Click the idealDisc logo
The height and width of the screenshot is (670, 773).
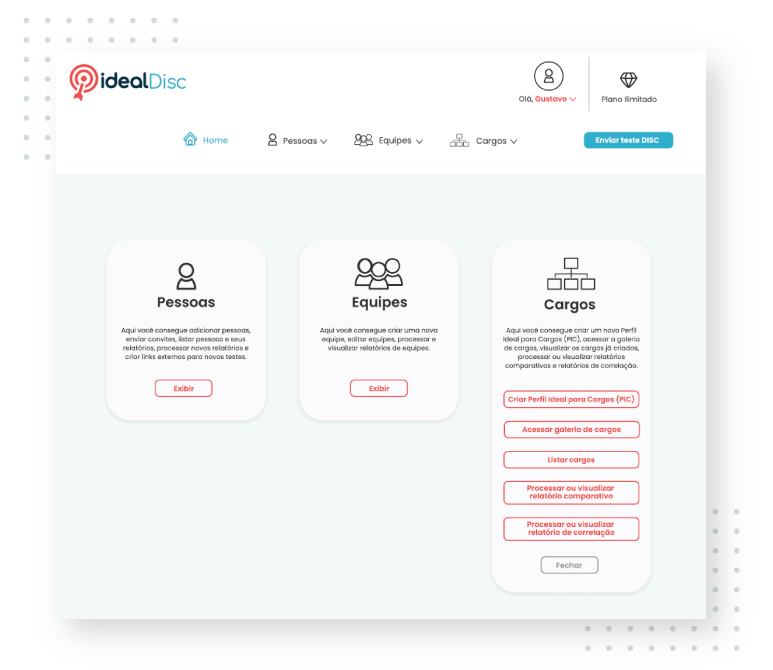click(128, 82)
